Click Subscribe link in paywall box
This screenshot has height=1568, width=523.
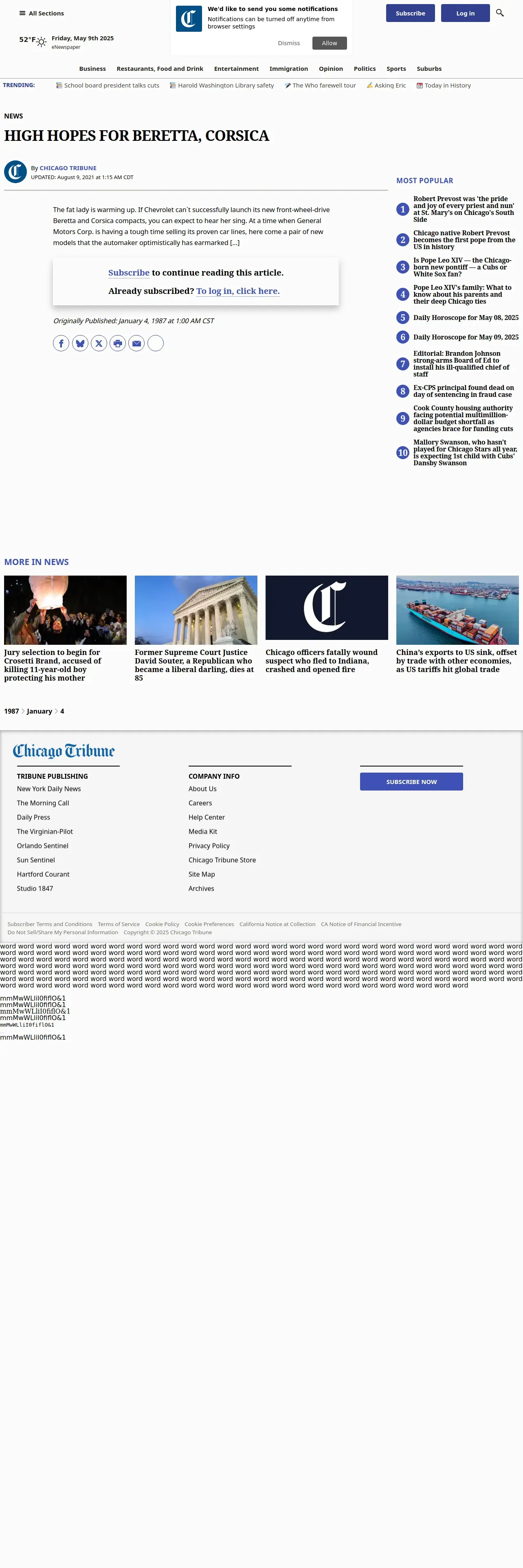coord(129,273)
